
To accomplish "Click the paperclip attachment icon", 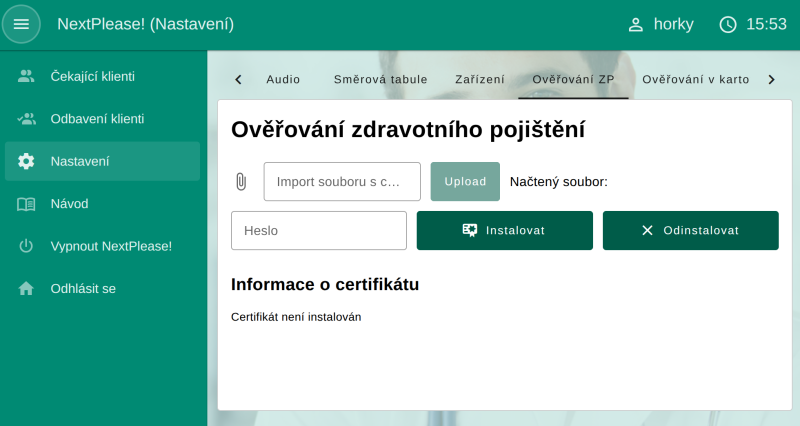I will point(240,182).
